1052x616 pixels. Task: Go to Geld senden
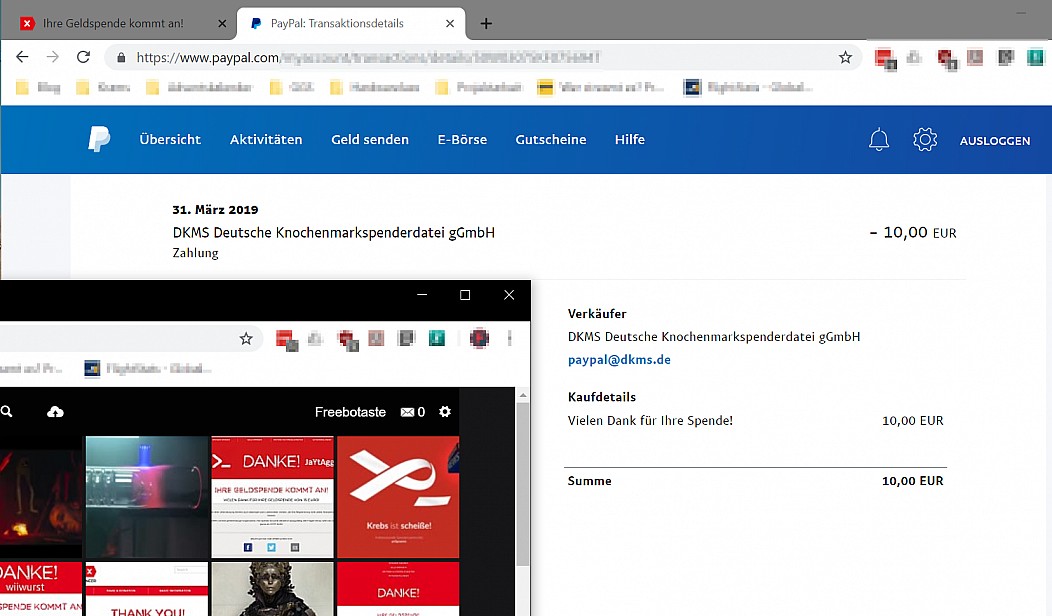[x=370, y=140]
